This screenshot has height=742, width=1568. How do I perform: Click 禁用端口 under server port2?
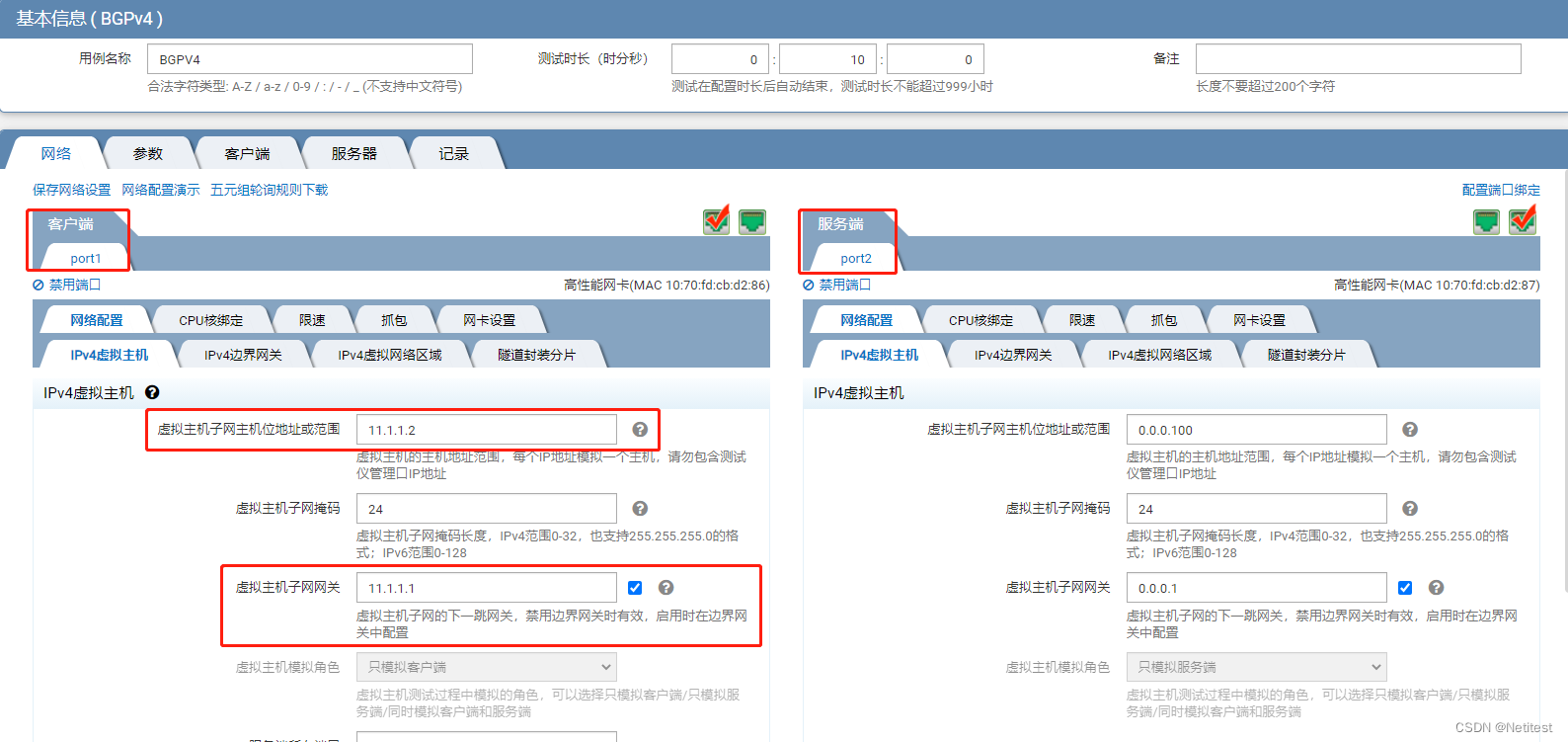tap(837, 285)
